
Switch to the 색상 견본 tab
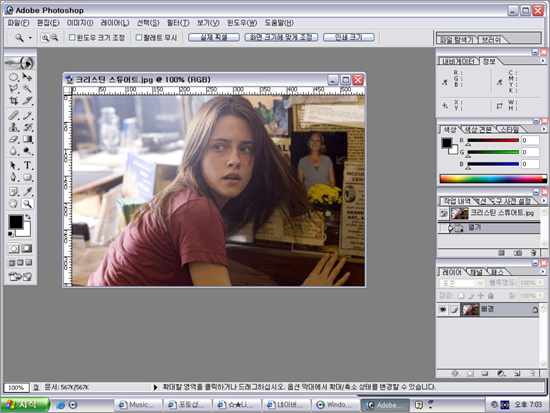[x=478, y=129]
